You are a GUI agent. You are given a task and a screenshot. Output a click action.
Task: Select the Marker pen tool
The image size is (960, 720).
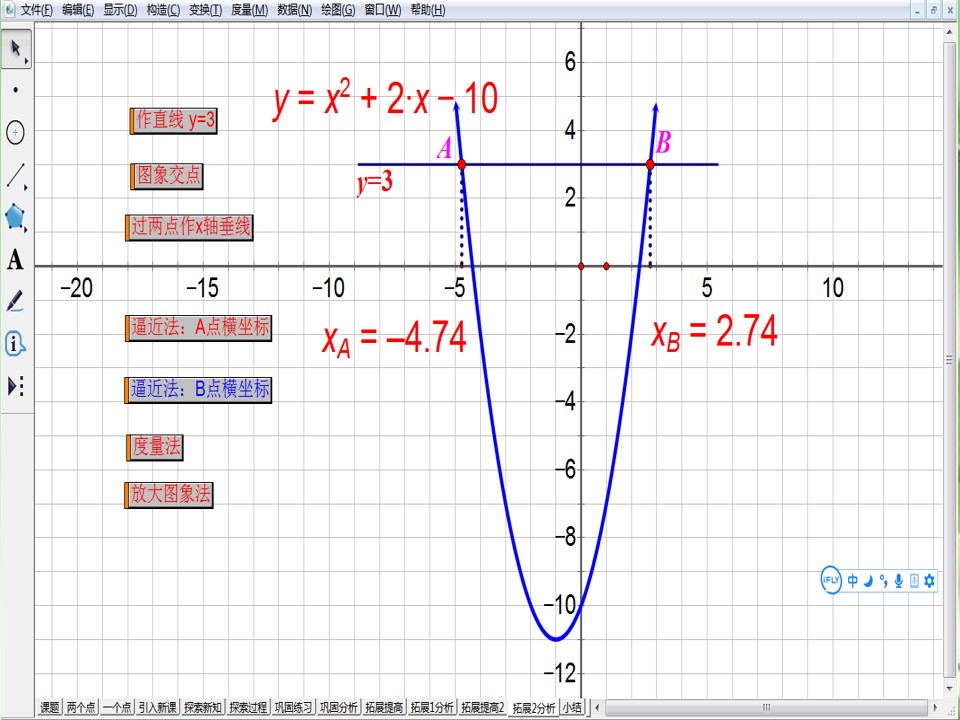click(x=16, y=301)
